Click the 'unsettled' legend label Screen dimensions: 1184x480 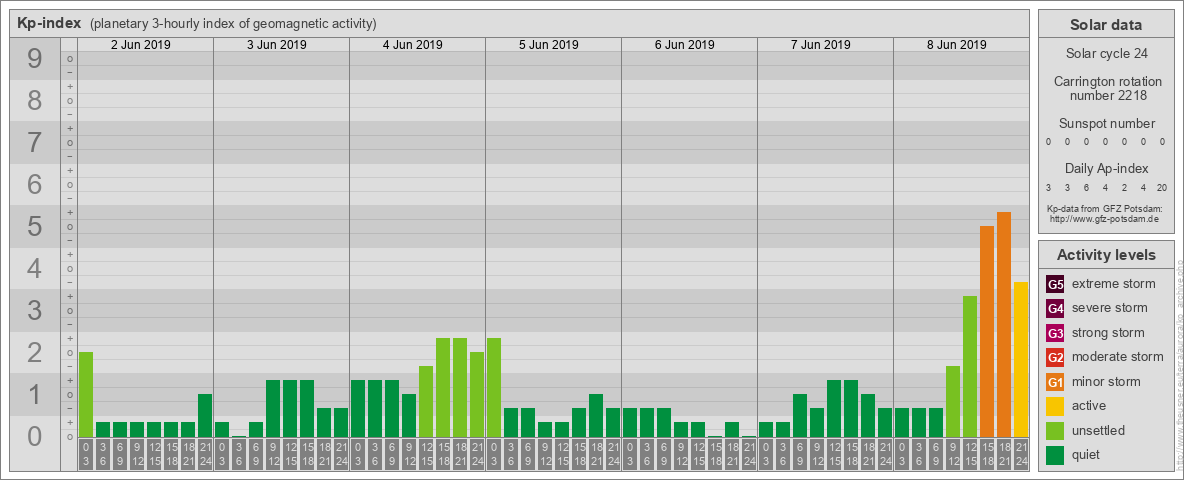(x=1099, y=430)
